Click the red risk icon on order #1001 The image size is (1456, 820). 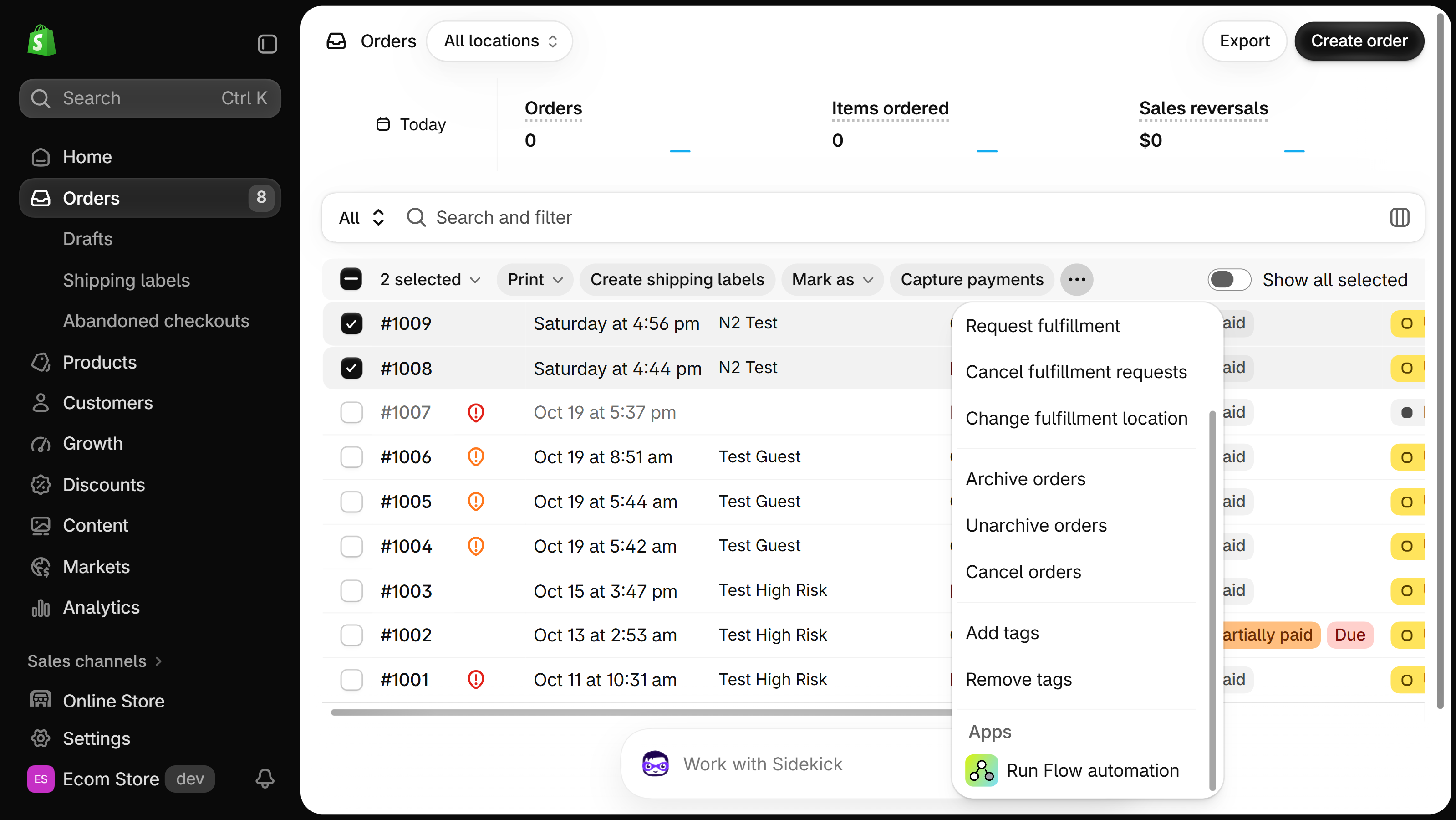coord(475,679)
